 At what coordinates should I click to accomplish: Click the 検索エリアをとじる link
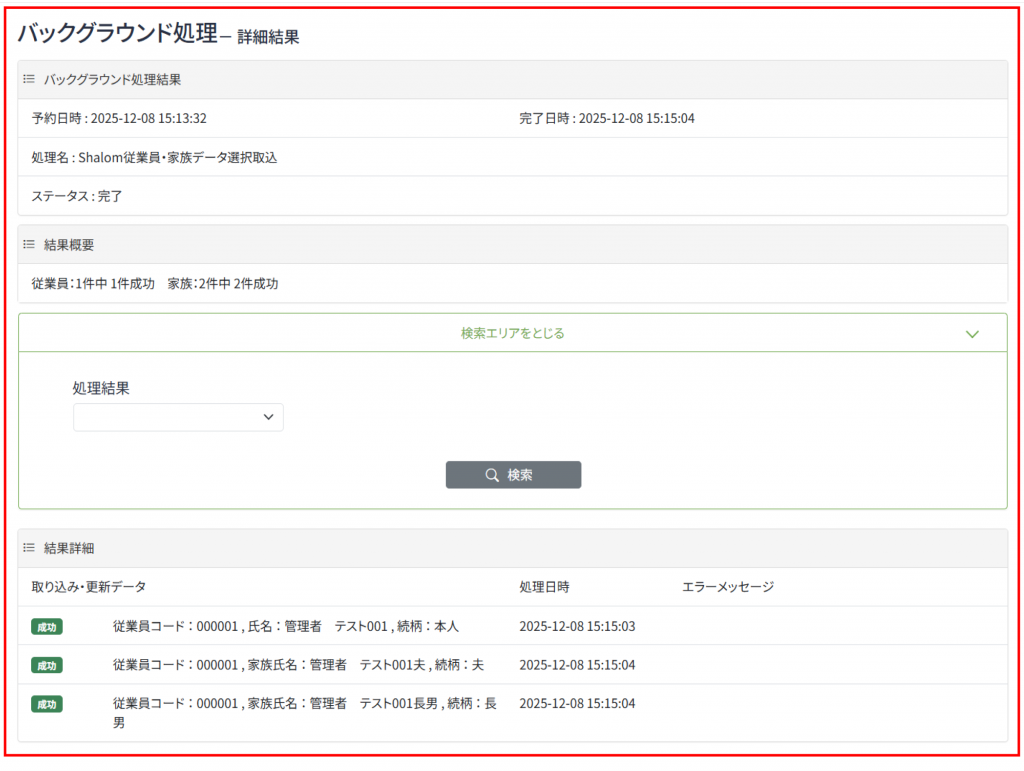point(512,334)
